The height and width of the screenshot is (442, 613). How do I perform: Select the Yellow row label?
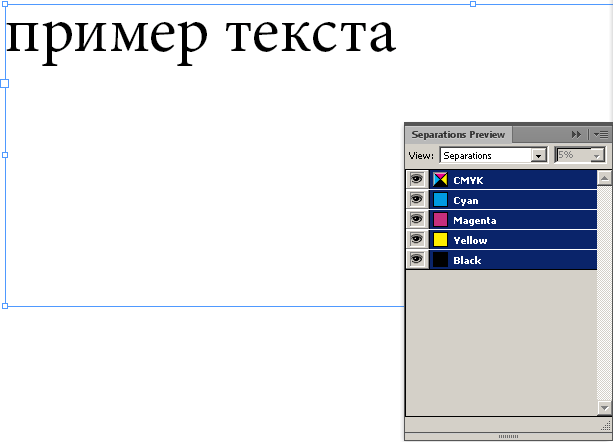coord(470,240)
